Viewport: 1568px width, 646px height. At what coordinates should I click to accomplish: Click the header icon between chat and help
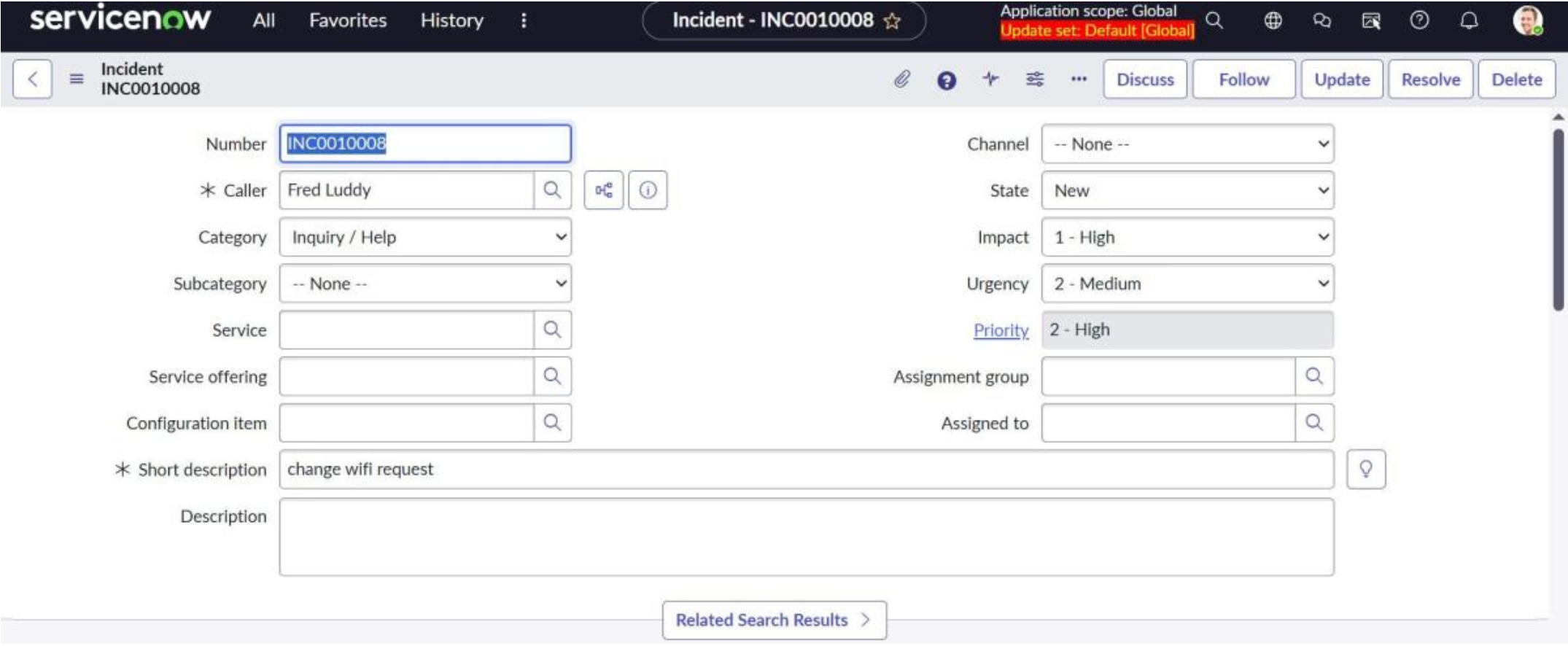tap(1371, 20)
